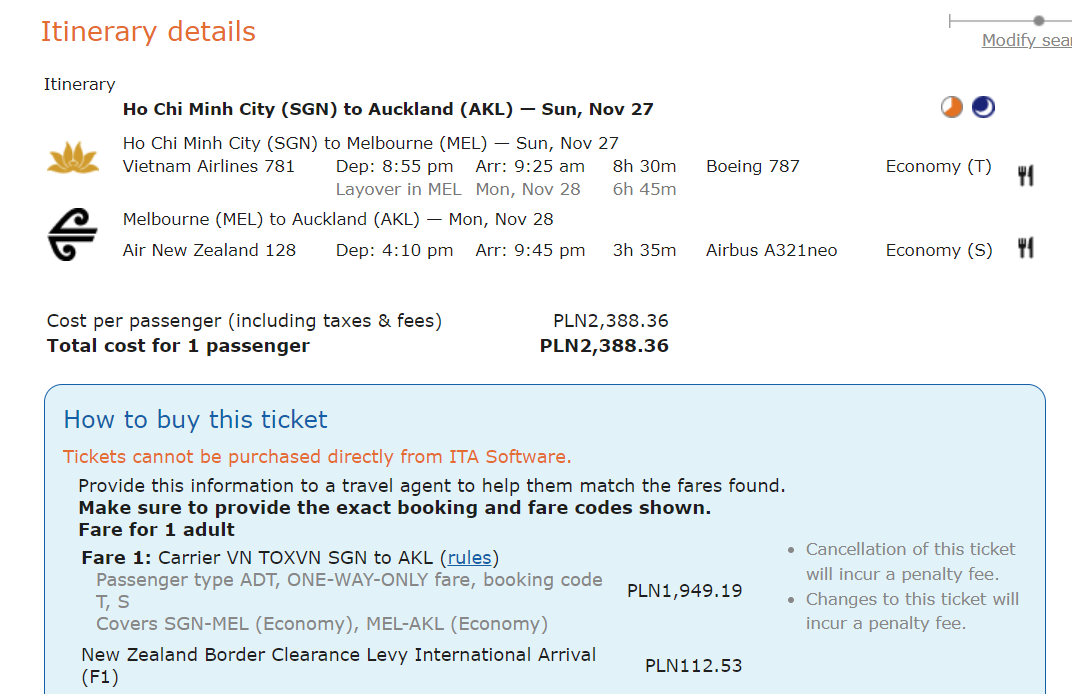This screenshot has height=694, width=1072.
Task: Click the orange half-moon overnight icon
Action: tap(952, 107)
